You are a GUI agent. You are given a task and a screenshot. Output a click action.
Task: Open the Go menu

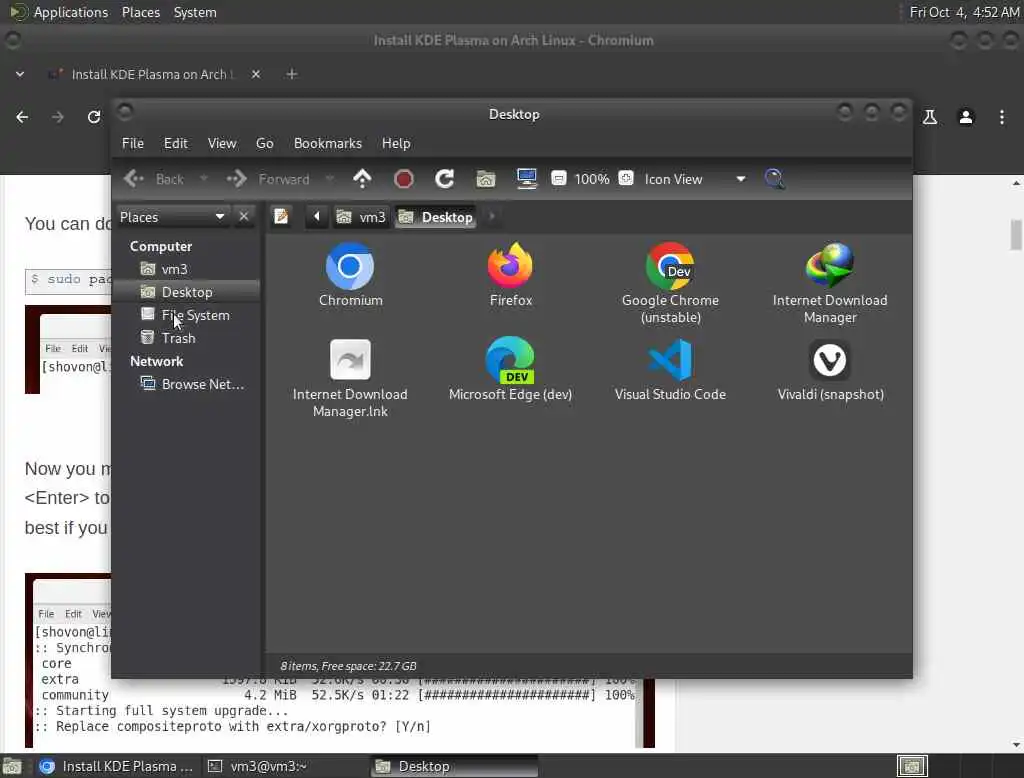(x=264, y=143)
